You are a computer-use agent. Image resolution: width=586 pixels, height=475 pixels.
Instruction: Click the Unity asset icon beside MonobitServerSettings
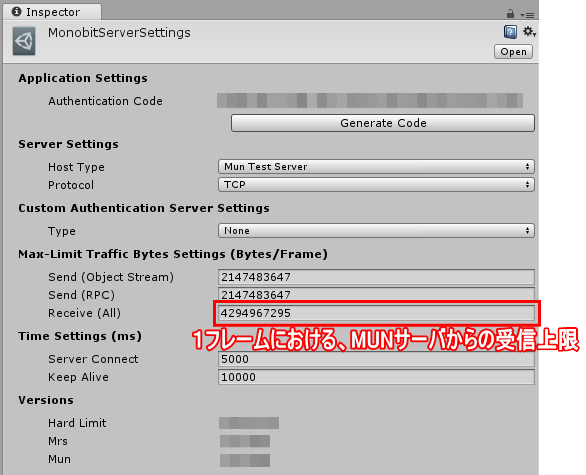pyautogui.click(x=24, y=41)
